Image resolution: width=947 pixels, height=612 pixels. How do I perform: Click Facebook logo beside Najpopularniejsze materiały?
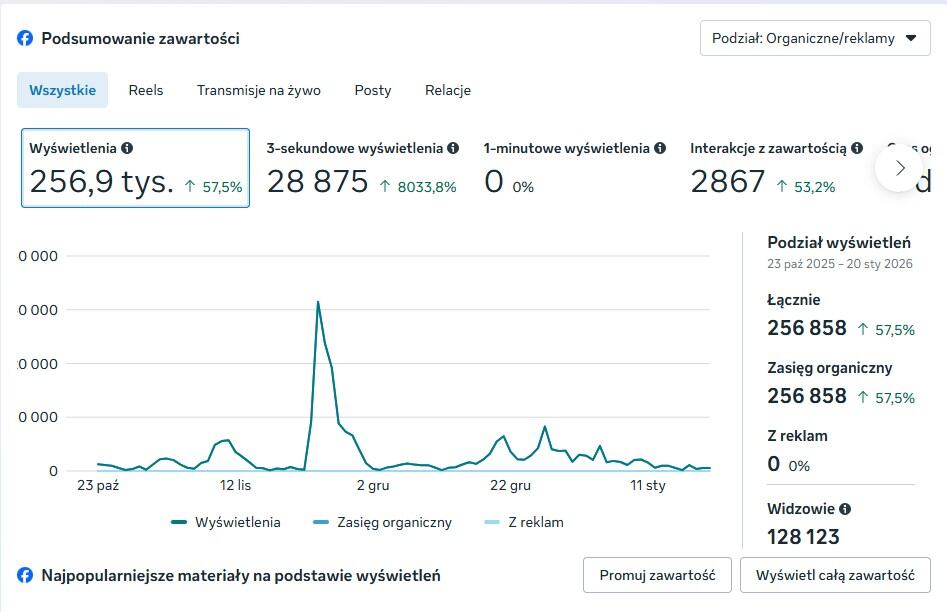tap(25, 575)
